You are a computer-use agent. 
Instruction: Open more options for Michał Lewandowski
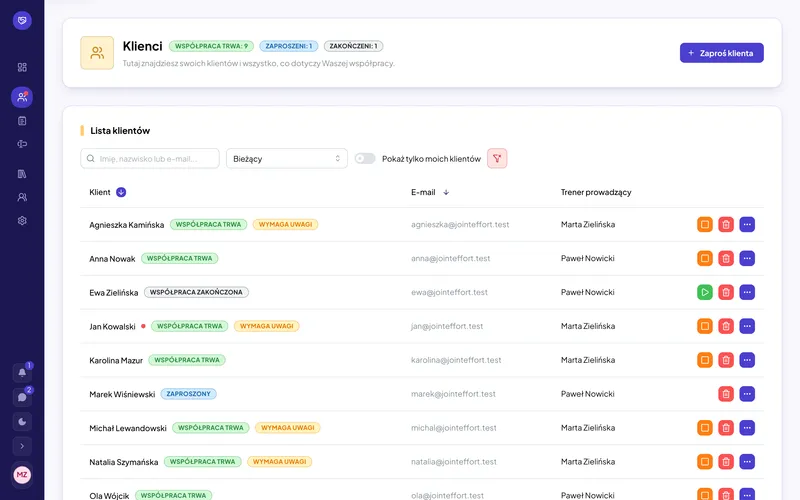[x=747, y=428]
